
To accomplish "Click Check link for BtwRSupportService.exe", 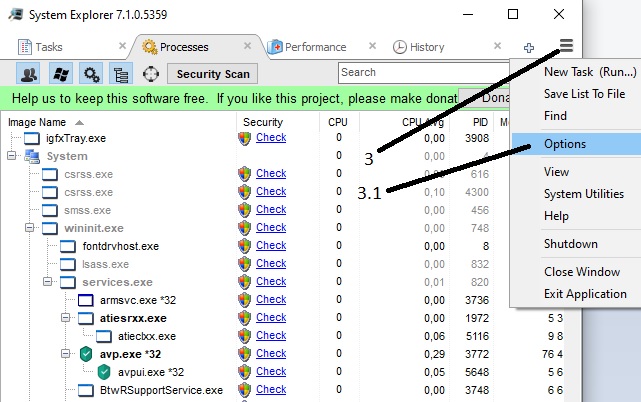I will 271,389.
